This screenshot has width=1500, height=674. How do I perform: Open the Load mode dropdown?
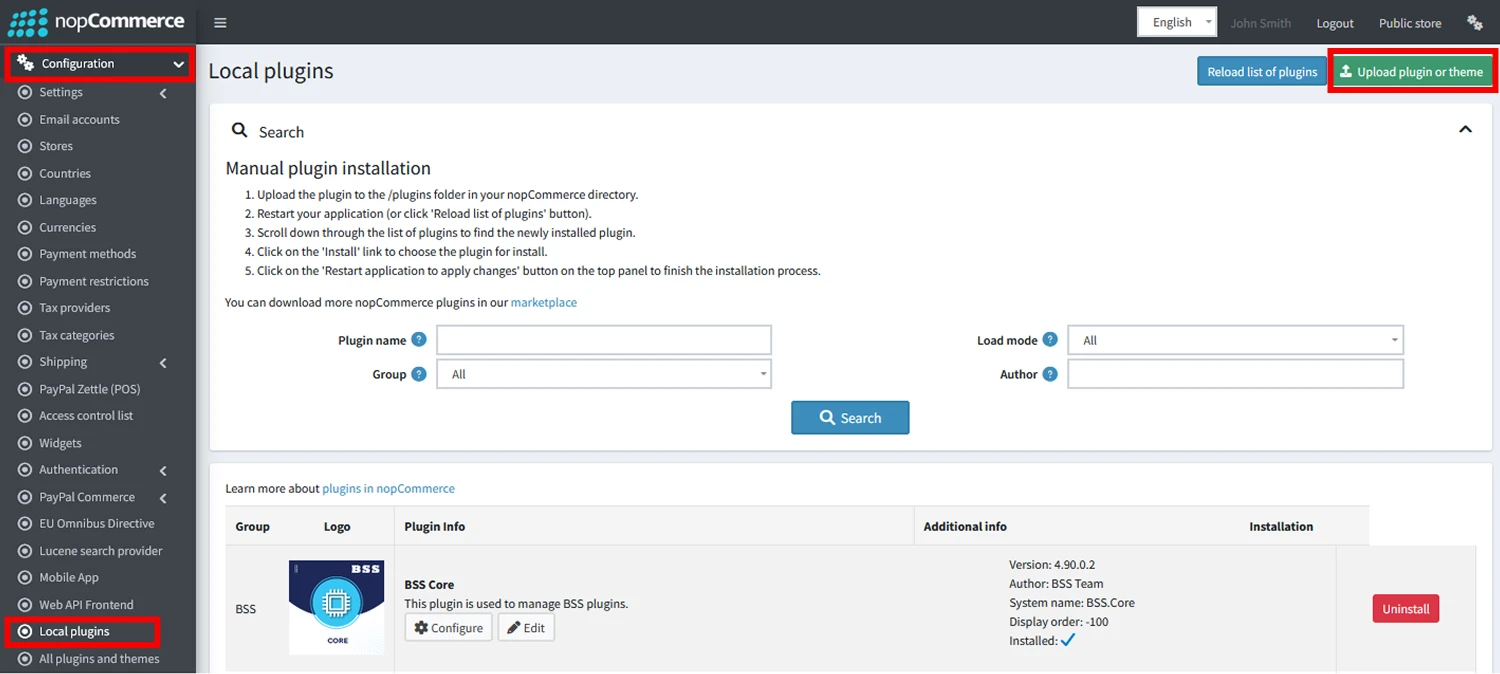(x=1235, y=340)
